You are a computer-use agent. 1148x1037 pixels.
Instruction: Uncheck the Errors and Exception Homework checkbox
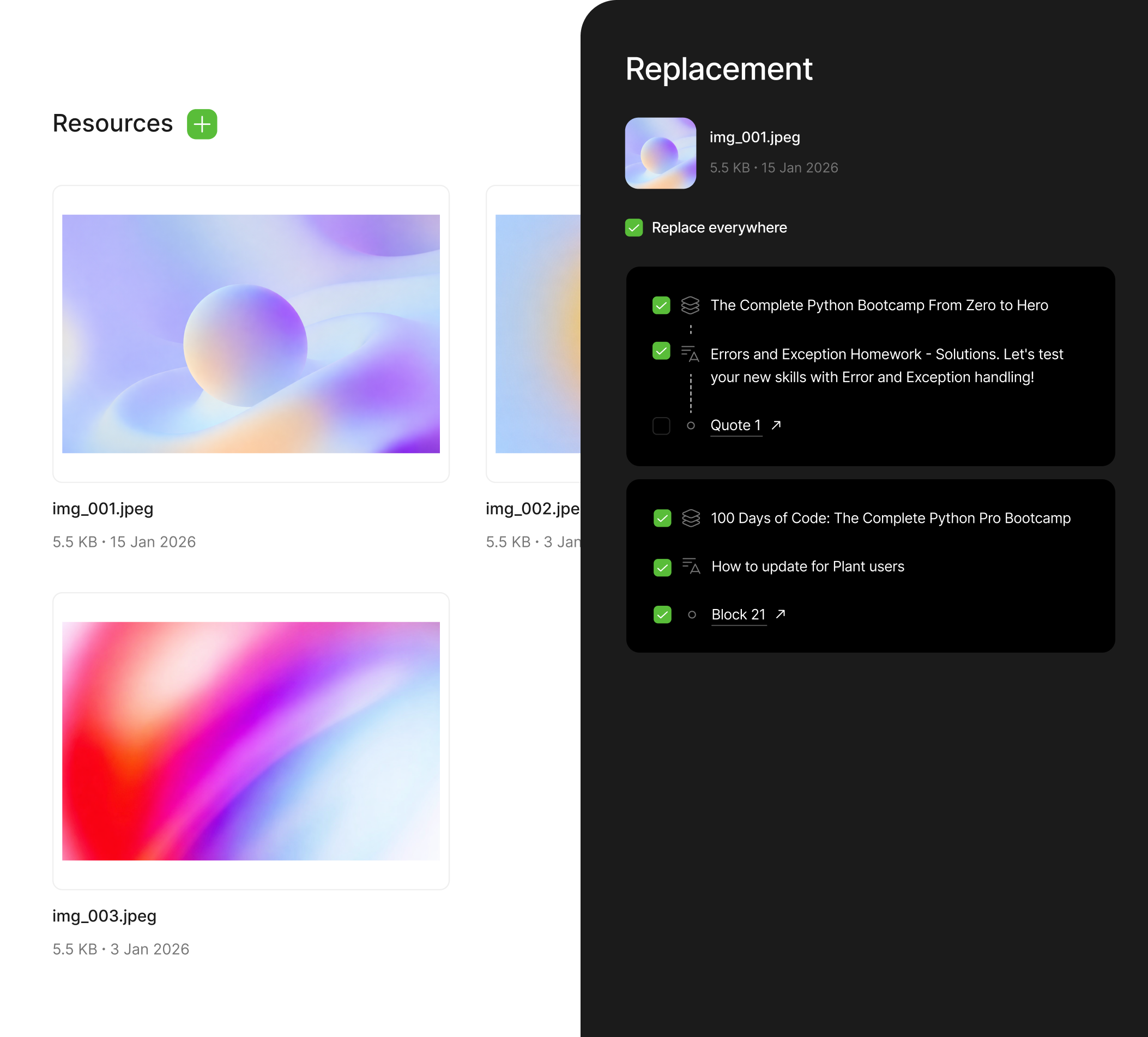pos(661,351)
